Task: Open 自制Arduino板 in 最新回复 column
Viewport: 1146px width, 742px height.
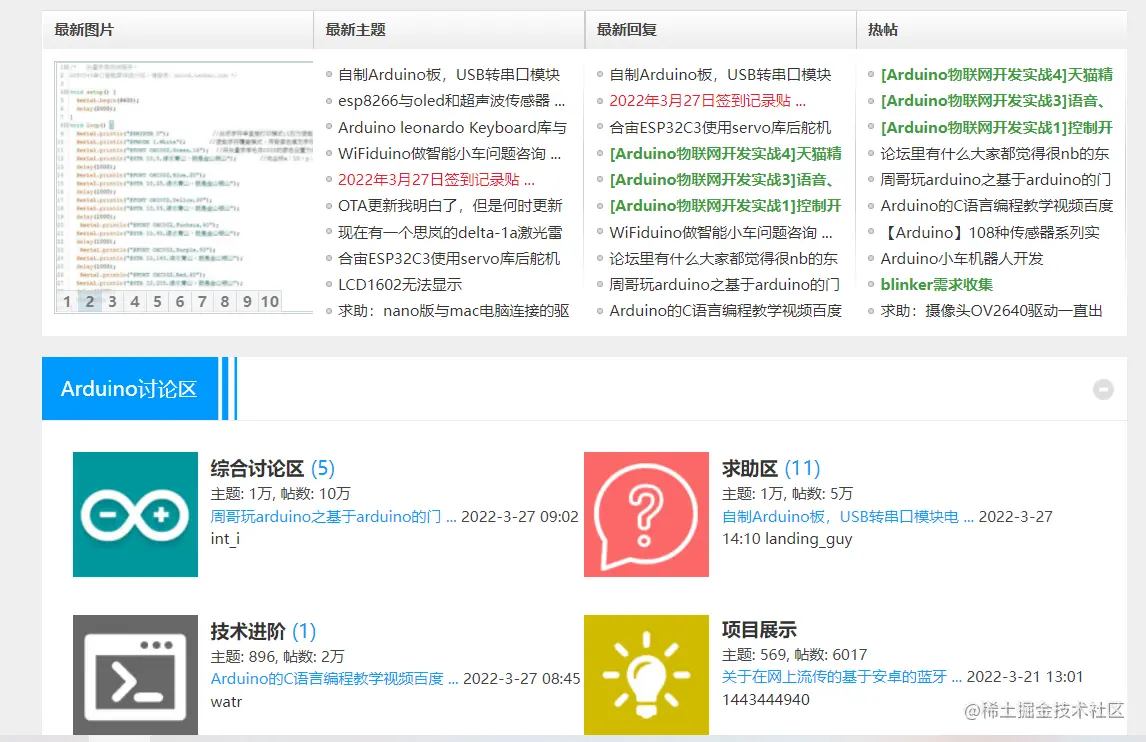Action: tap(720, 75)
